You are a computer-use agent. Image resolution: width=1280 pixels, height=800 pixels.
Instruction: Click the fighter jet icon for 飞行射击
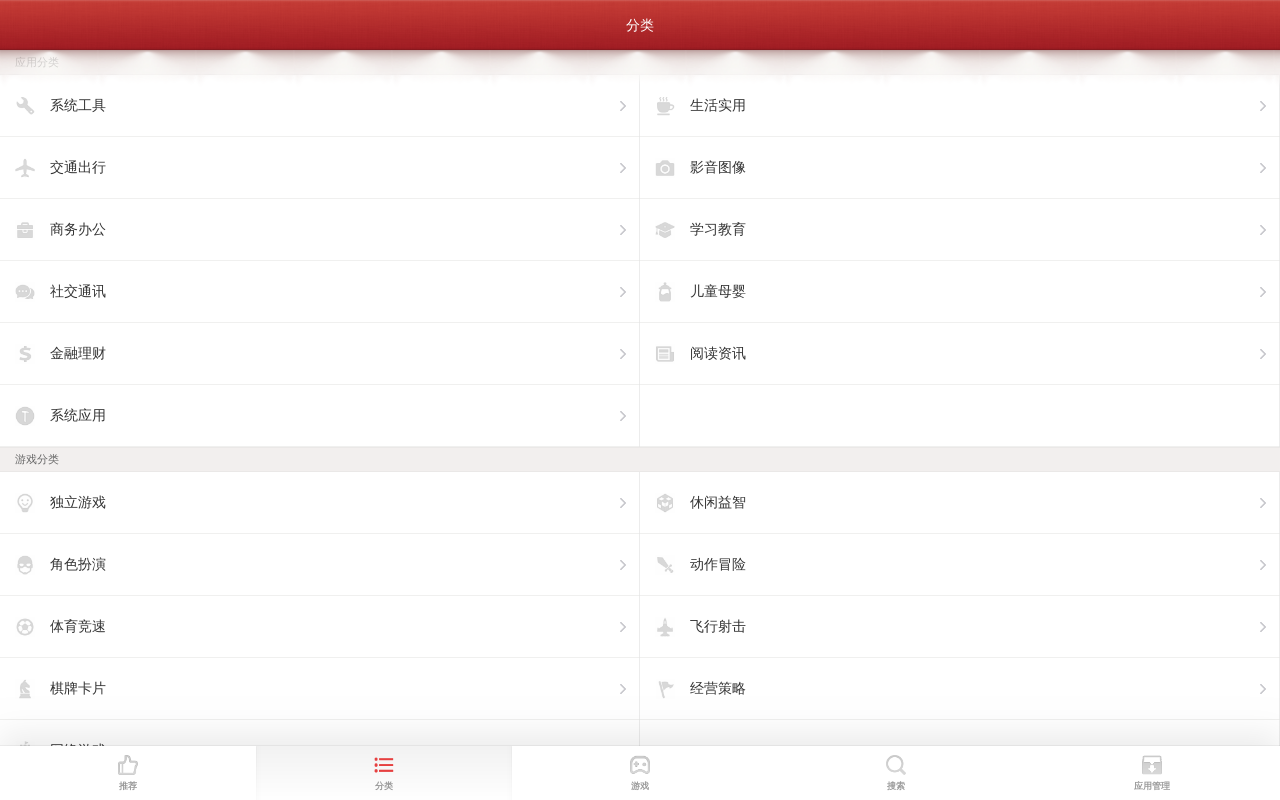pyautogui.click(x=665, y=627)
